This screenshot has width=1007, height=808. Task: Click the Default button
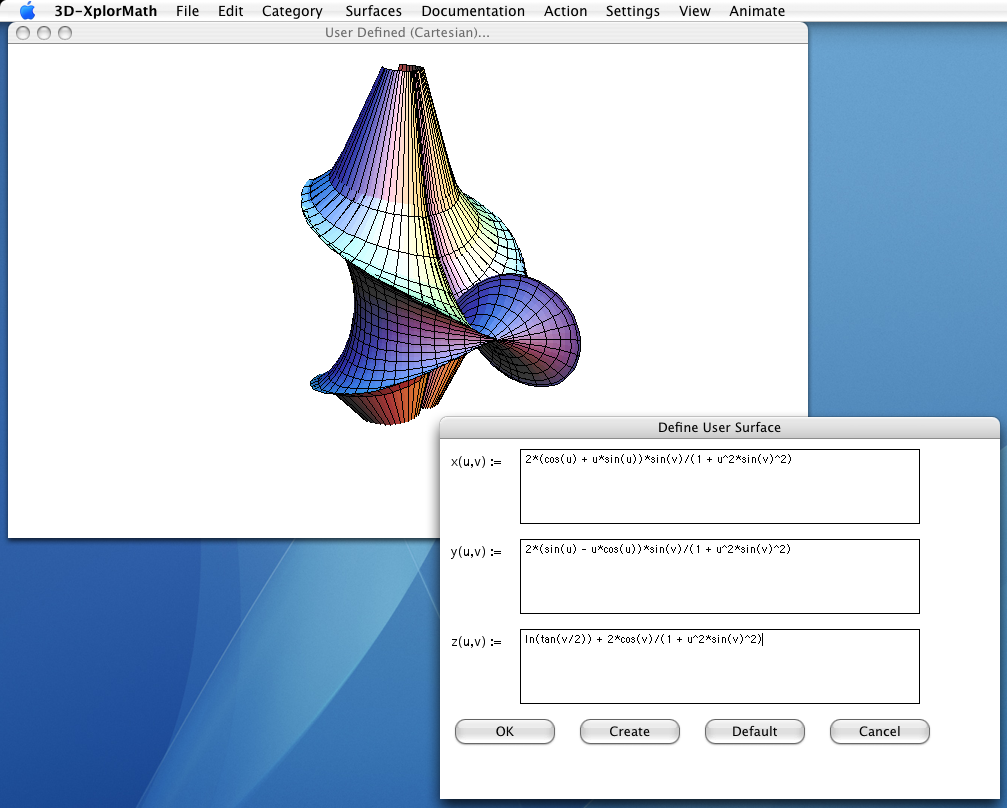755,732
